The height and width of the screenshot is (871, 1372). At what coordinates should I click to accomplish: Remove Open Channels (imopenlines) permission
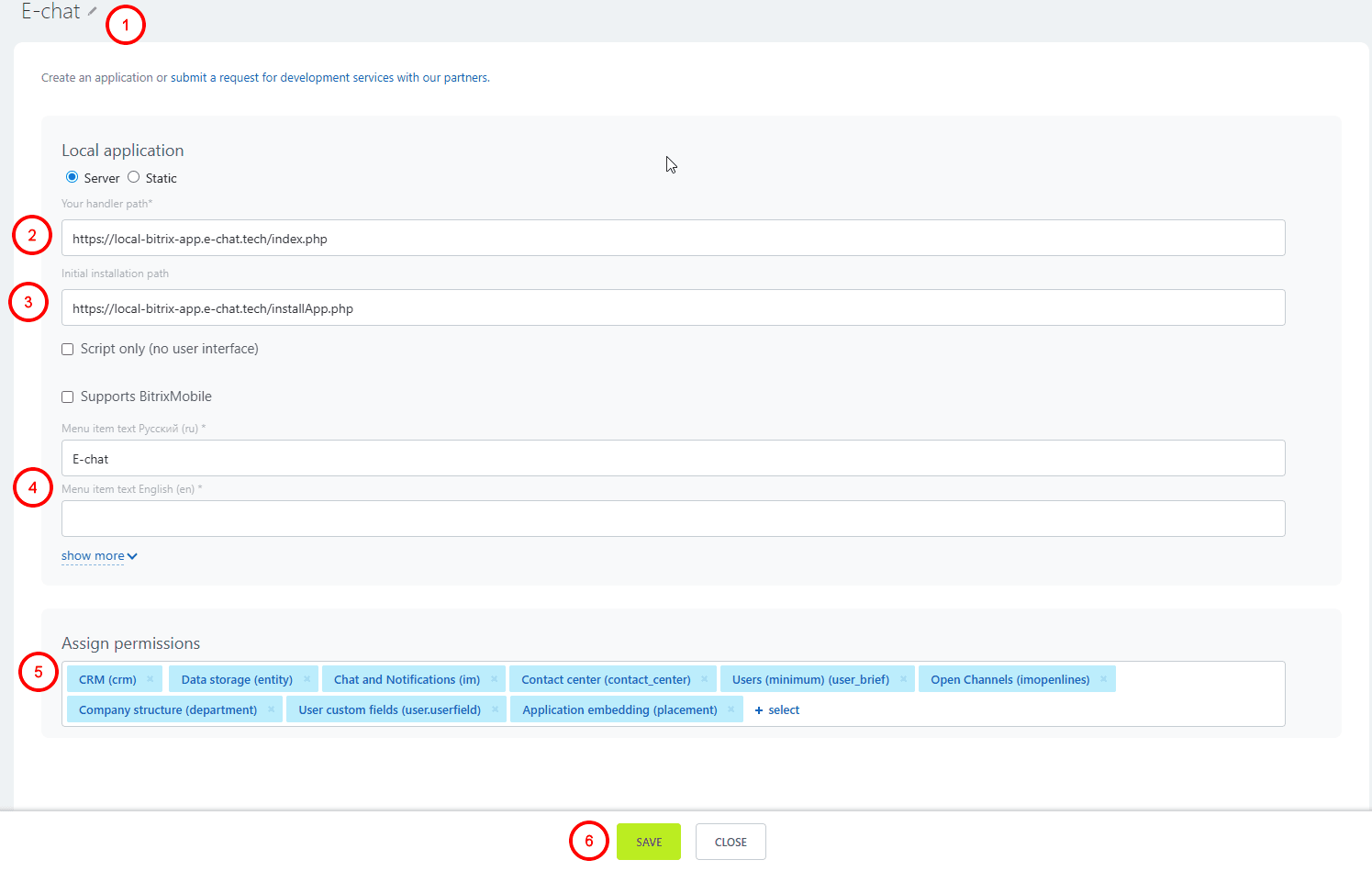tap(1103, 679)
